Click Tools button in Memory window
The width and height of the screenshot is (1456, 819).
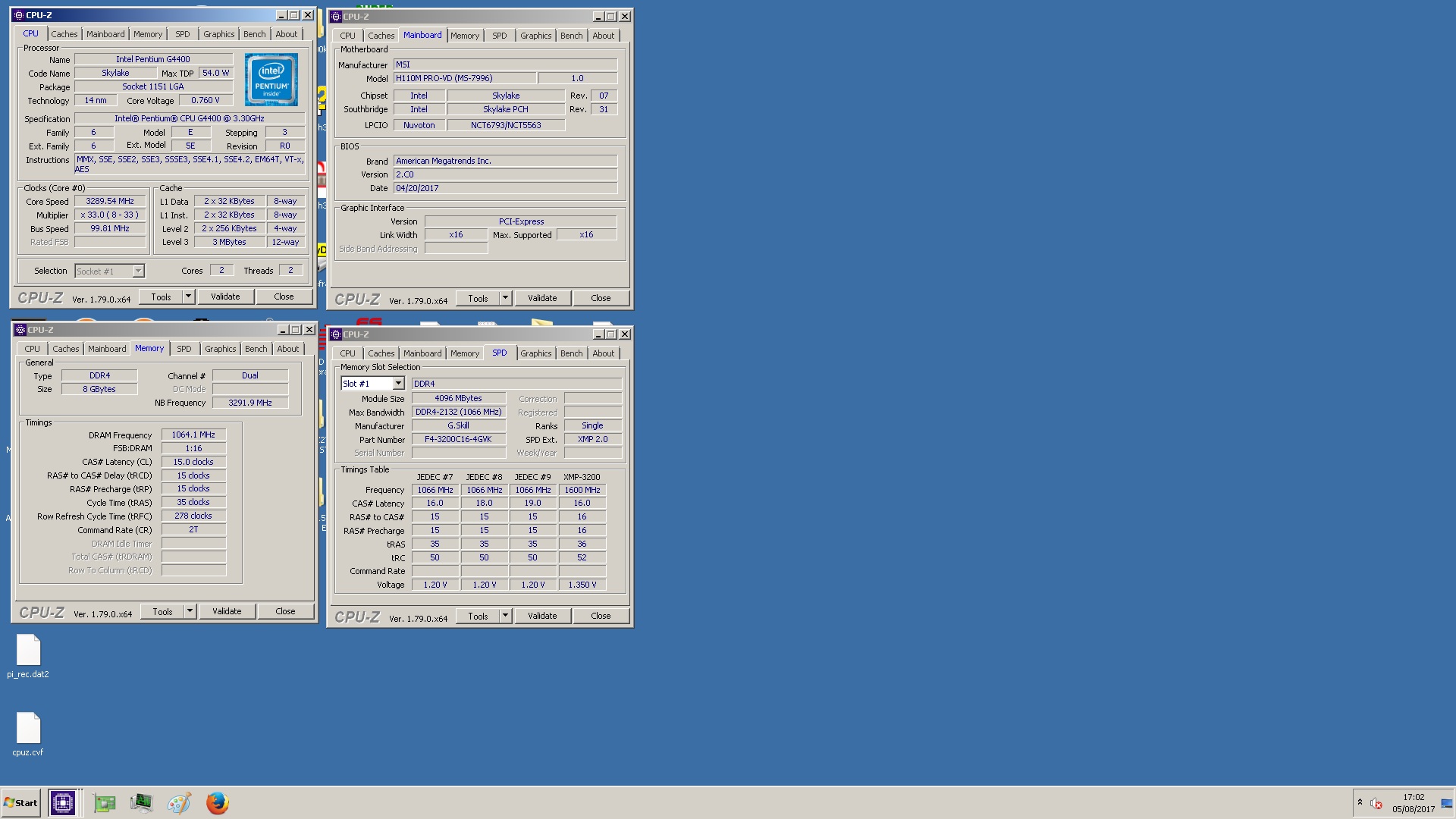pyautogui.click(x=162, y=611)
